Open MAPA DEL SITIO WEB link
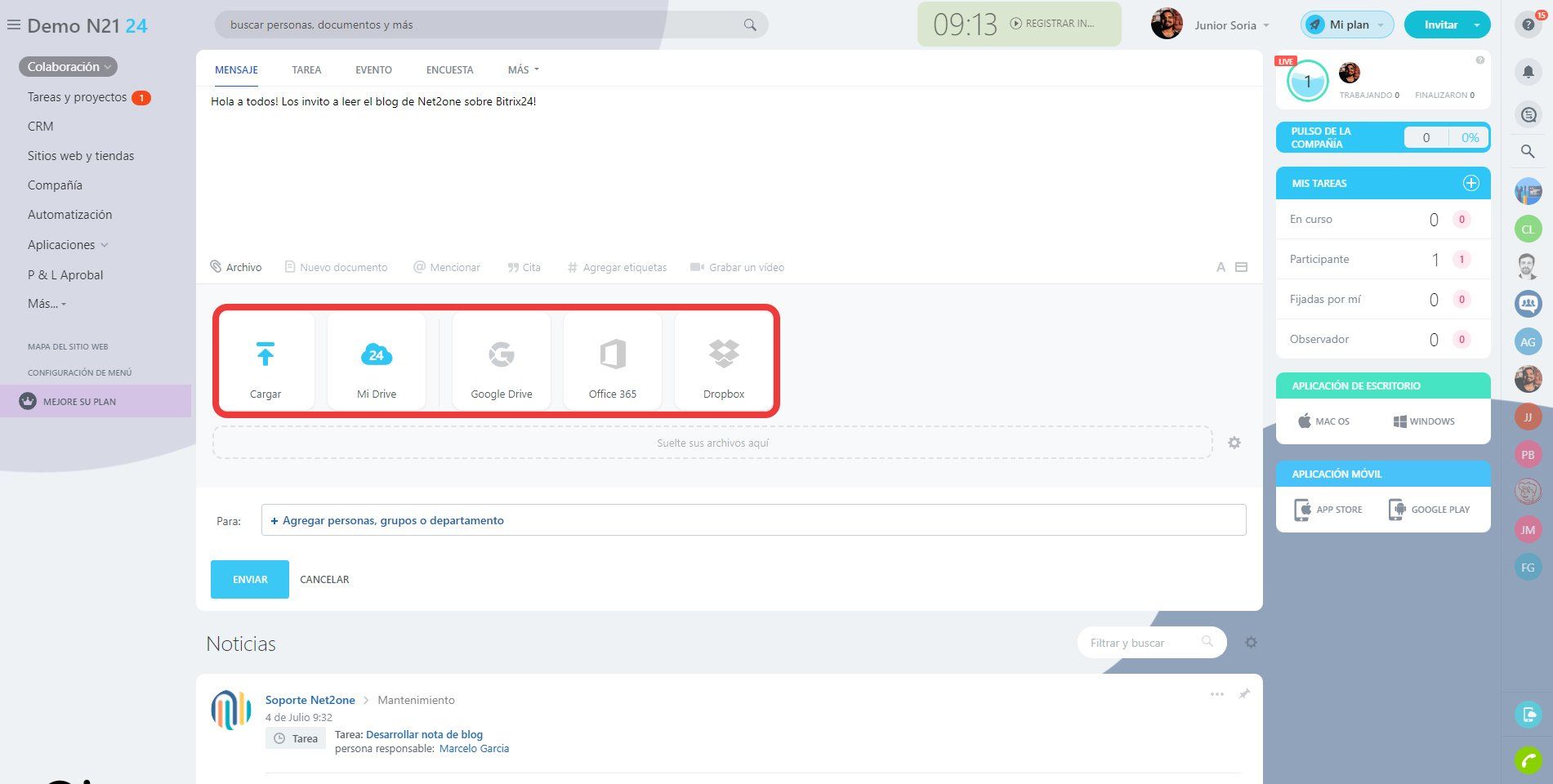Viewport: 1553px width, 784px height. pyautogui.click(x=68, y=346)
